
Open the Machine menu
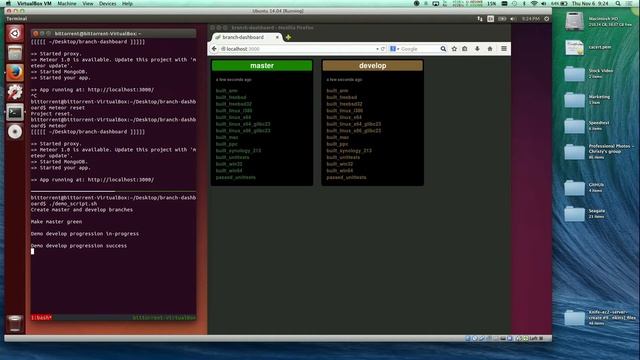(67, 3)
